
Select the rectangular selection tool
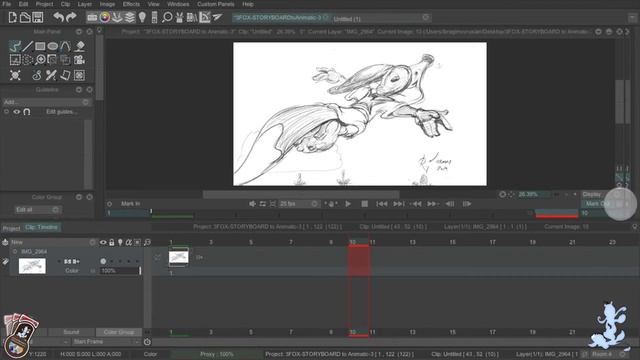pyautogui.click(x=15, y=60)
